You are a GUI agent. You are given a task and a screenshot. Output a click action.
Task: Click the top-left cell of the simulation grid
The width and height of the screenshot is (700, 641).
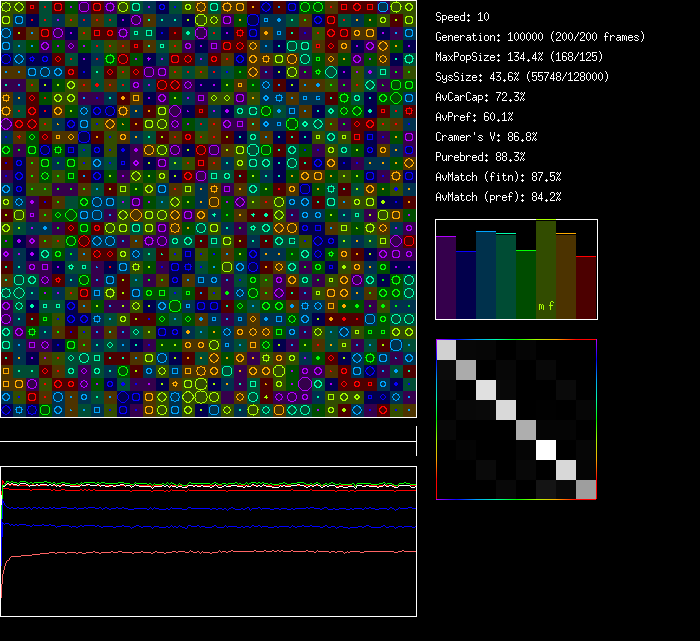(6, 6)
